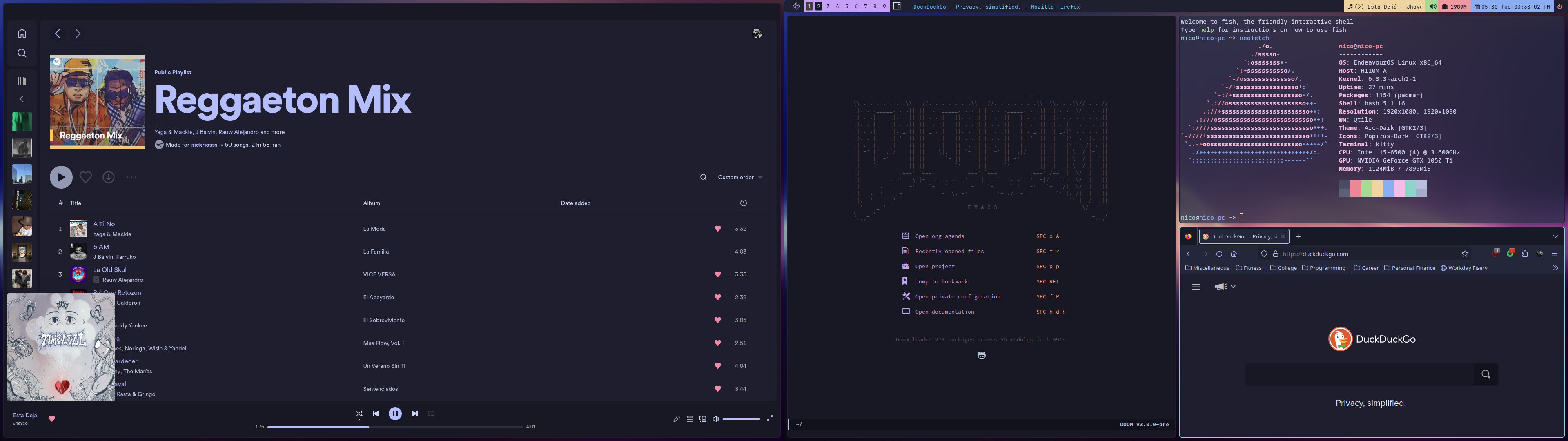
Task: Go back in Spotify navigation history
Action: click(57, 33)
